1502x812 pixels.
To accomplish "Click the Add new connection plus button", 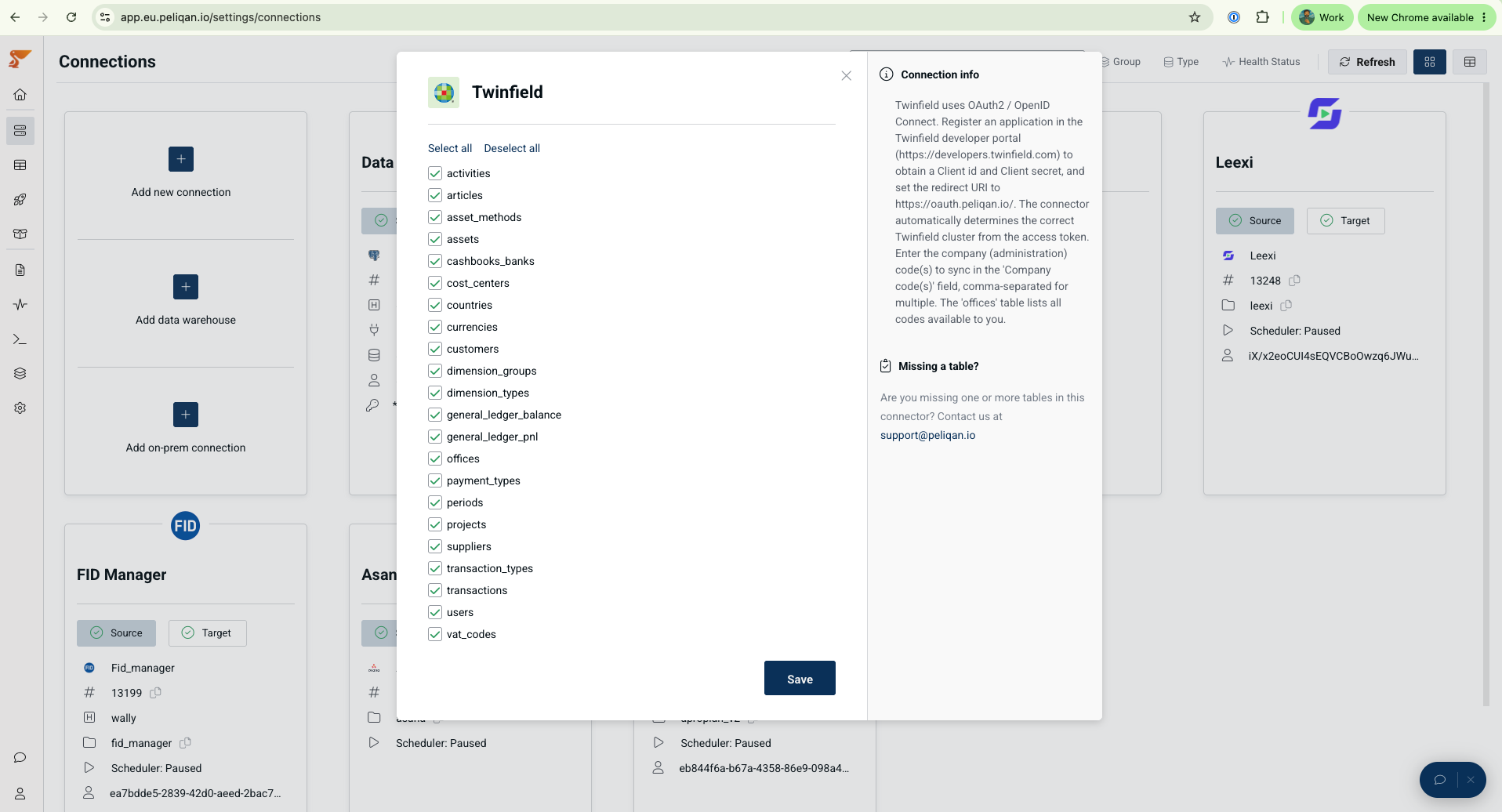I will click(x=181, y=159).
